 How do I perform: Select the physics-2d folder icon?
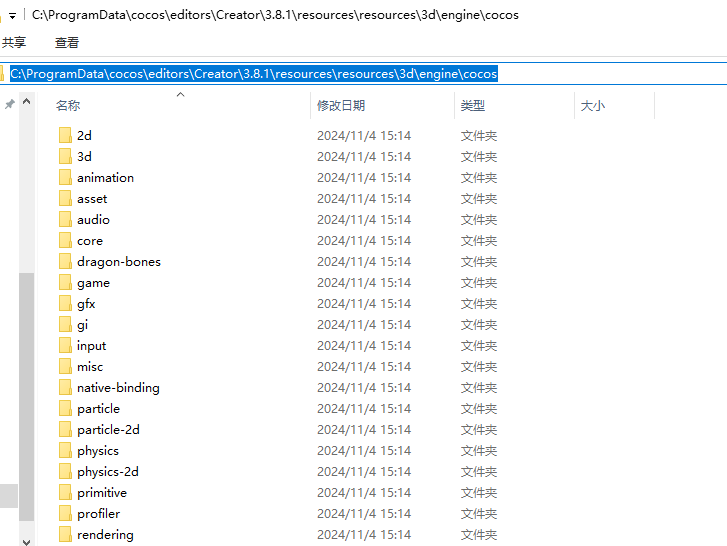pos(65,471)
